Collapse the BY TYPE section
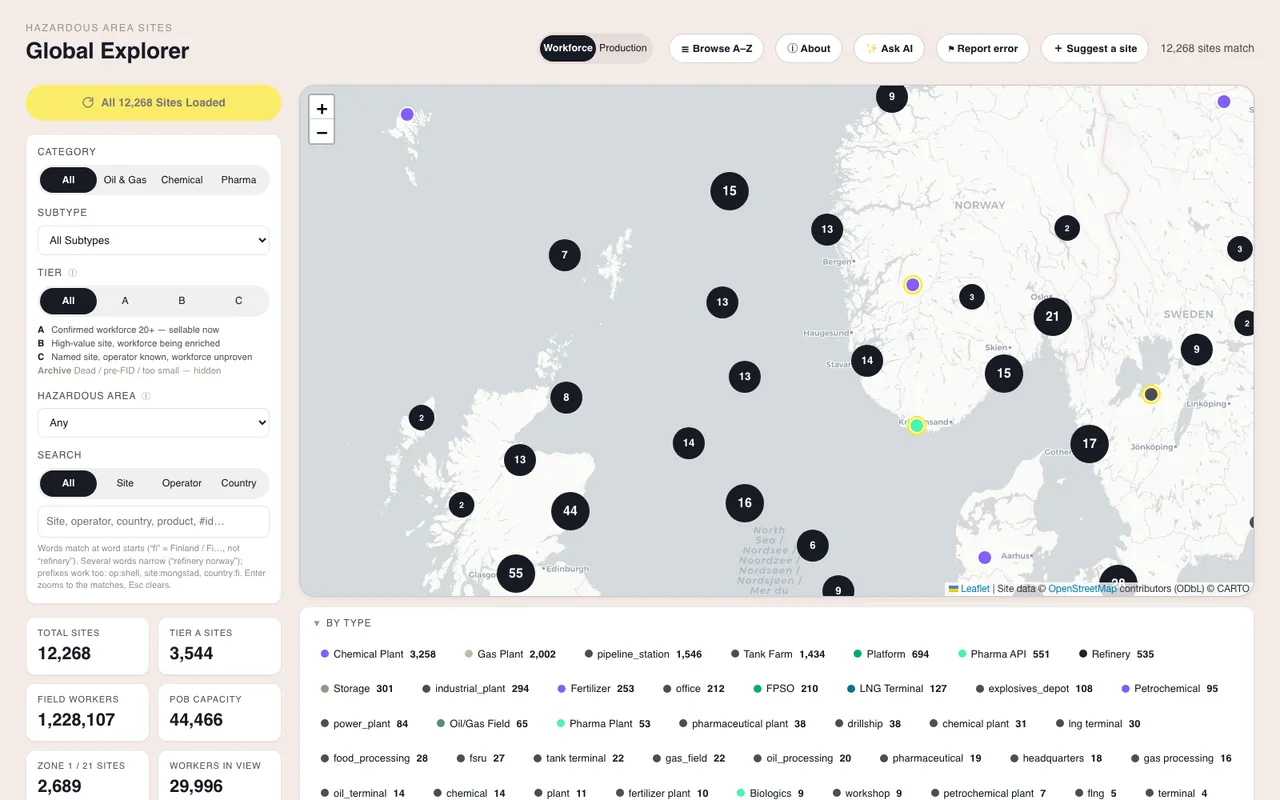 342,623
